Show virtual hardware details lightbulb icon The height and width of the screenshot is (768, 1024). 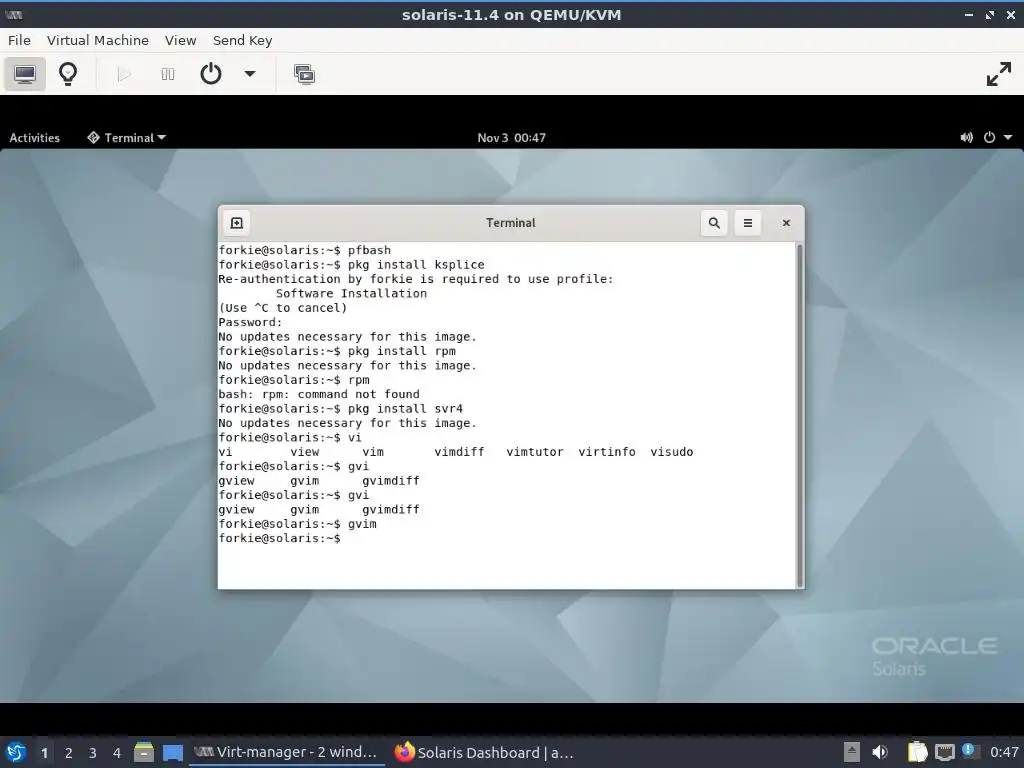pos(68,74)
